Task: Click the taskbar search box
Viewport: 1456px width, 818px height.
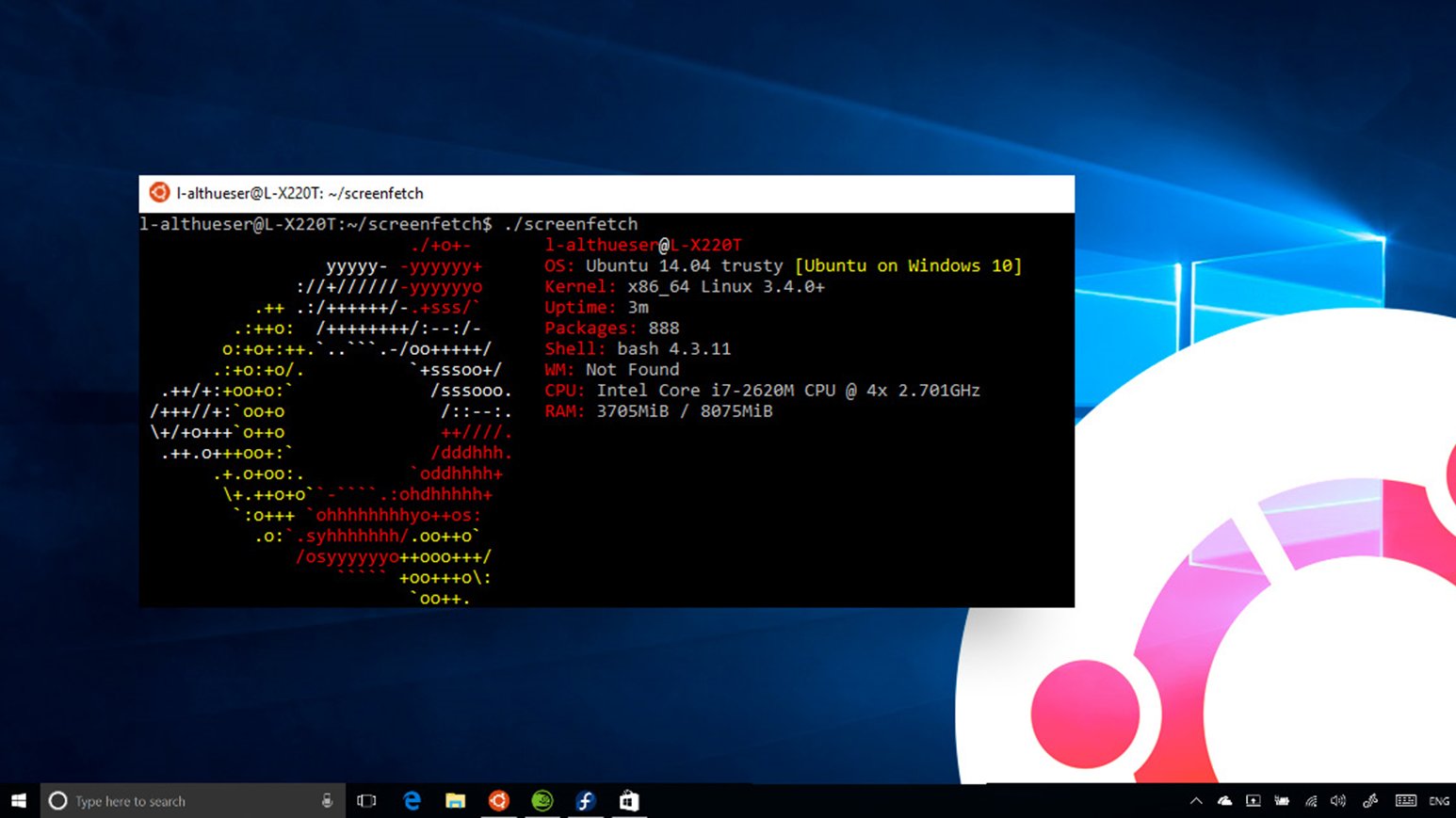Action: pos(192,801)
